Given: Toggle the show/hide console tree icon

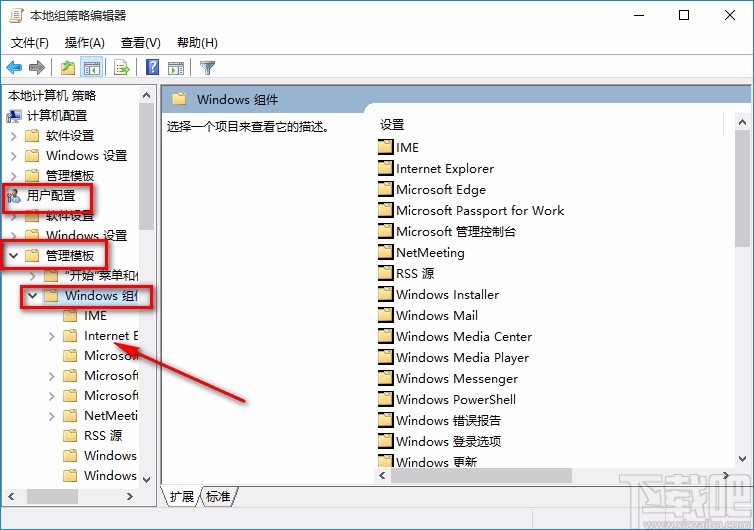Looking at the screenshot, I should 91,68.
